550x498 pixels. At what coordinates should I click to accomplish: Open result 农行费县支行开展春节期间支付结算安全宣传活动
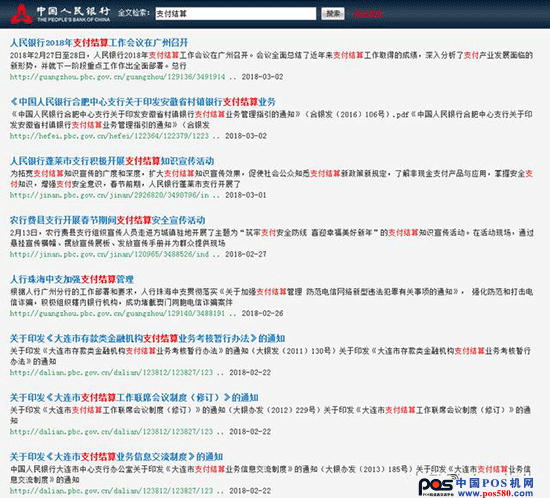coord(107,220)
